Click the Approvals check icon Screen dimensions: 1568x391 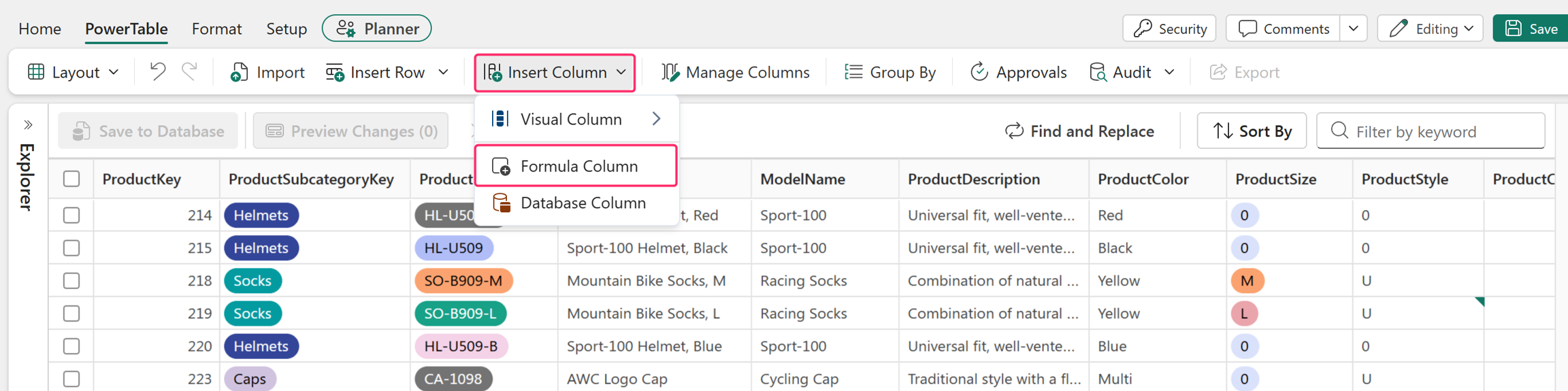tap(979, 71)
